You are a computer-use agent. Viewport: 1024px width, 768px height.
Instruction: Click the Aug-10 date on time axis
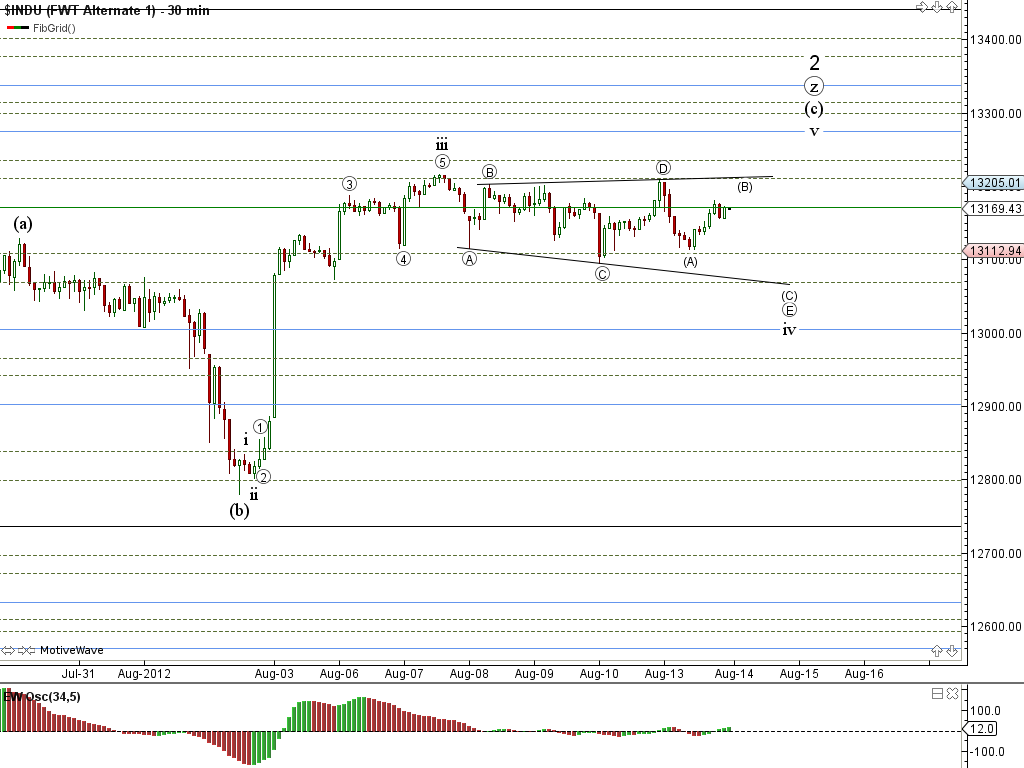[x=599, y=674]
